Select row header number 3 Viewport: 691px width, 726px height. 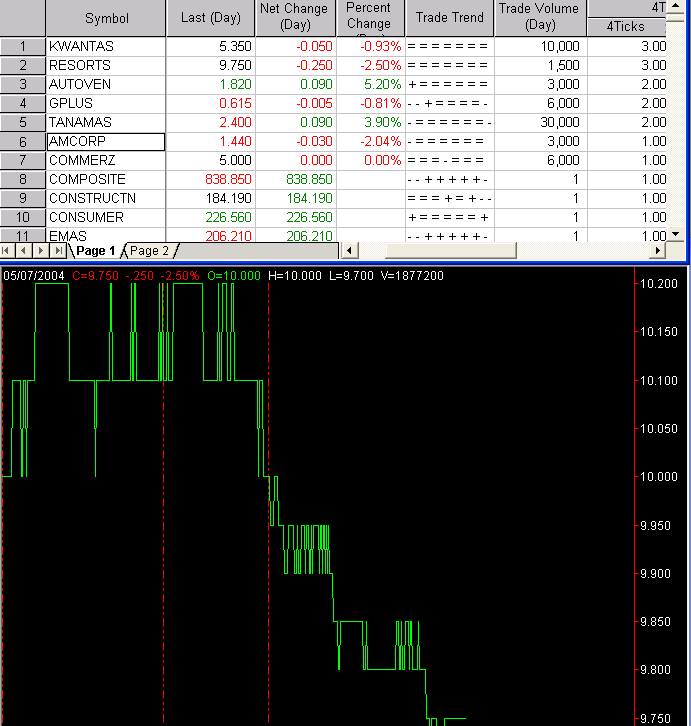23,84
